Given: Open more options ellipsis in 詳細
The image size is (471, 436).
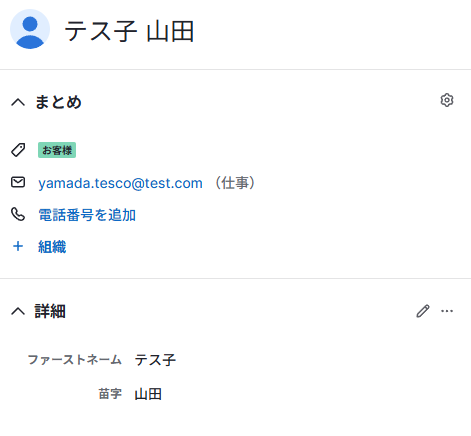Looking at the screenshot, I should coord(447,311).
